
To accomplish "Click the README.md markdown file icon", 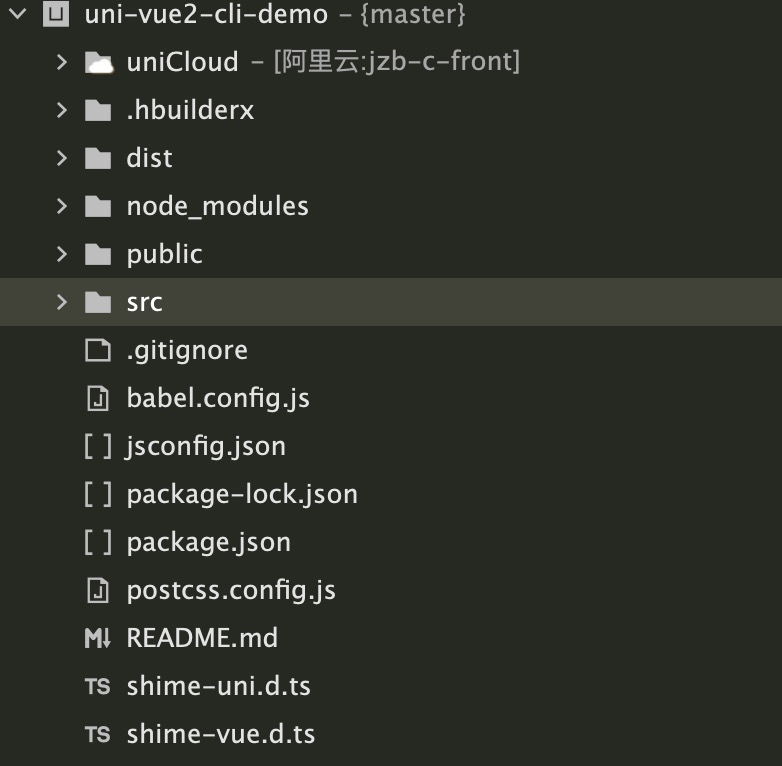I will pyautogui.click(x=98, y=638).
